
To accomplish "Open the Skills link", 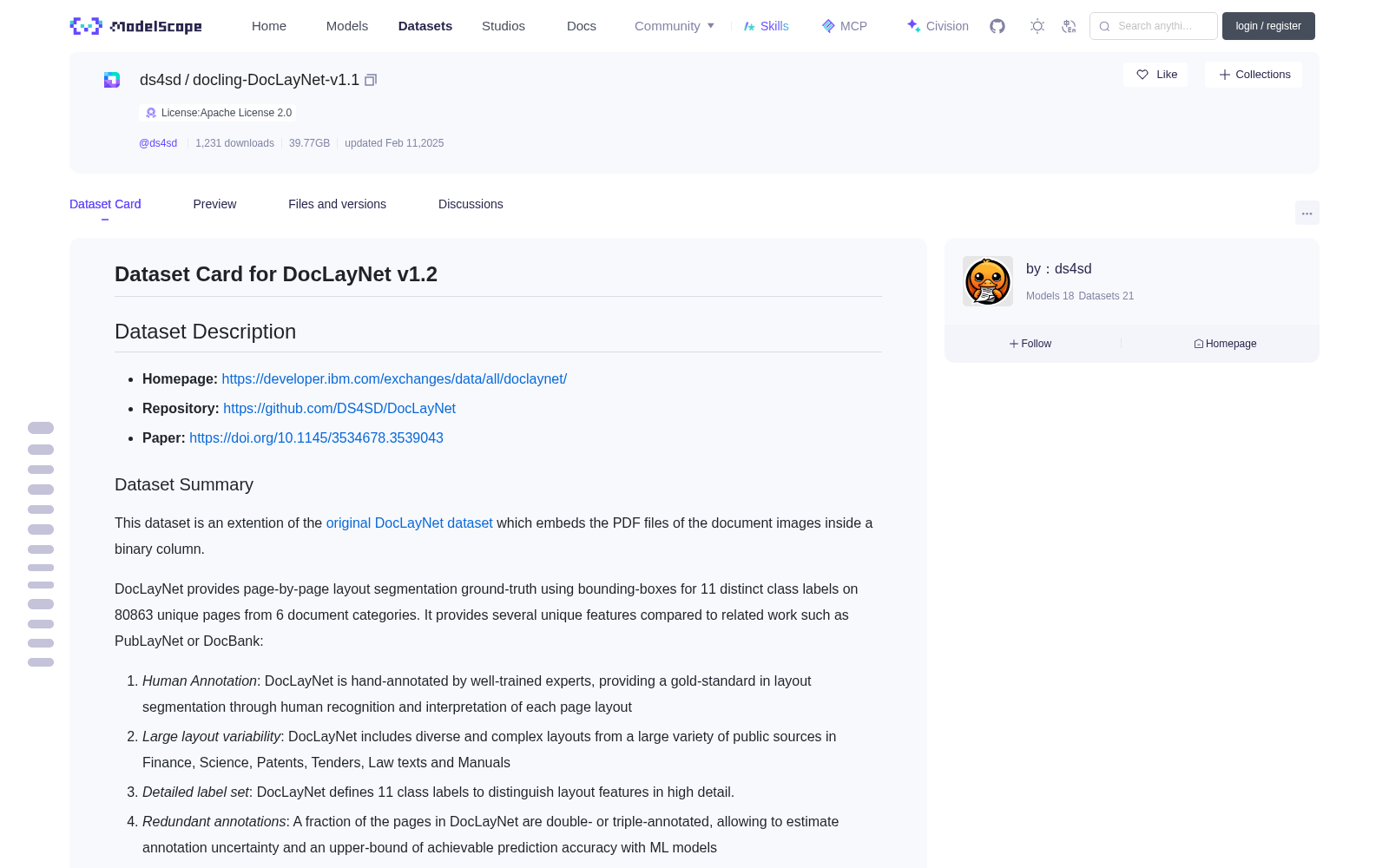I will [x=767, y=26].
